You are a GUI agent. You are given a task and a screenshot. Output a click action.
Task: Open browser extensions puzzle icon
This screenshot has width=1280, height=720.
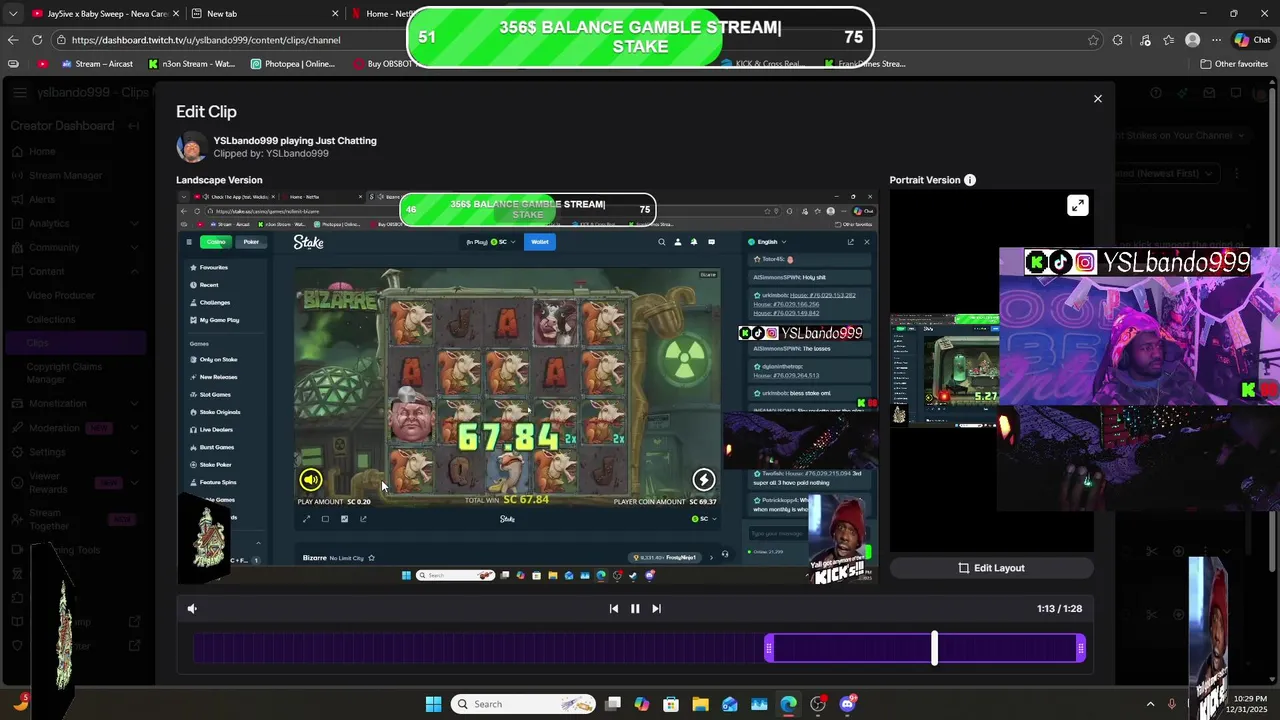[1118, 40]
